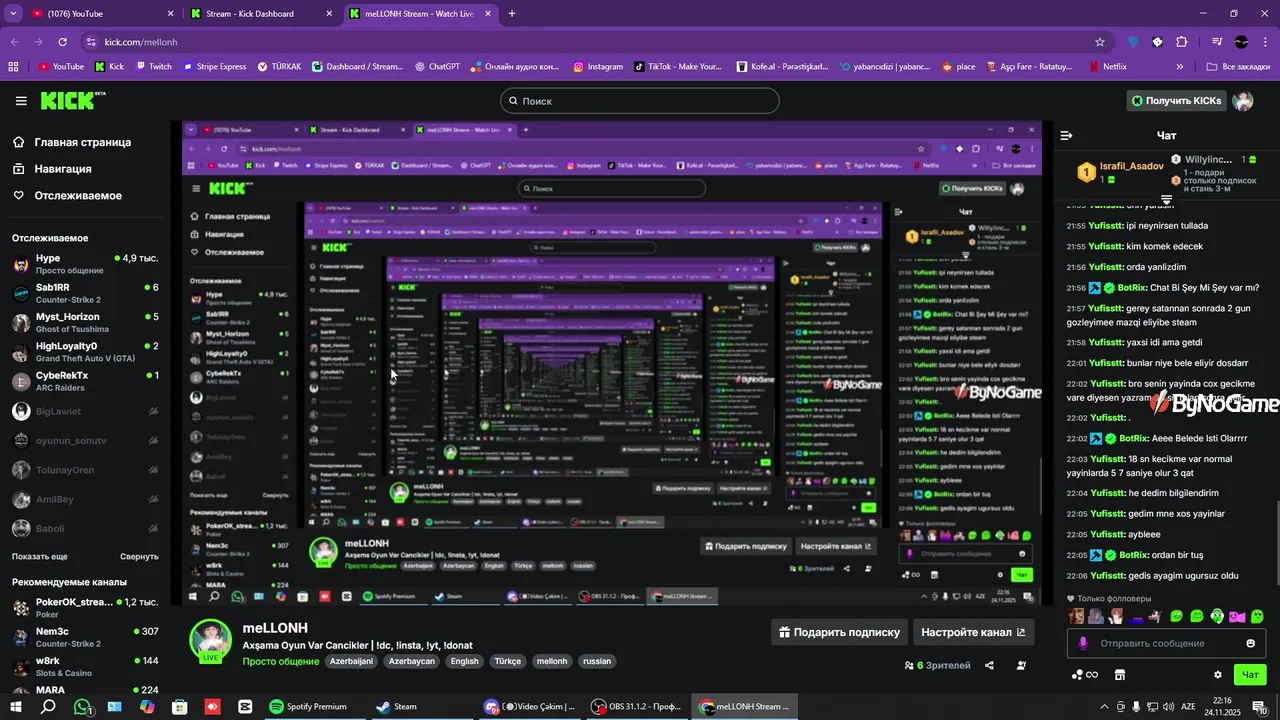Viewport: 1280px width, 720px height.
Task: Collapse followed list with Свернуть
Action: pyautogui.click(x=139, y=556)
